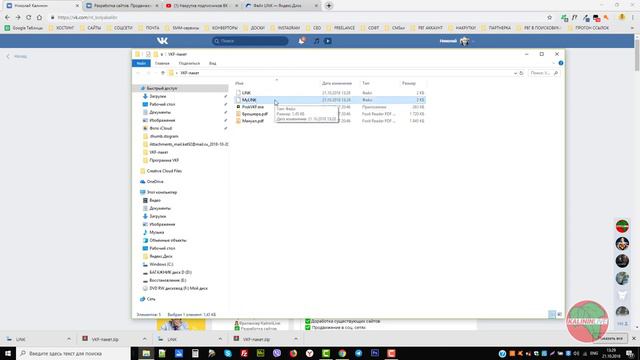This screenshot has height=360, width=640.
Task: Refresh the Explorer address bar
Action: pos(521,73)
